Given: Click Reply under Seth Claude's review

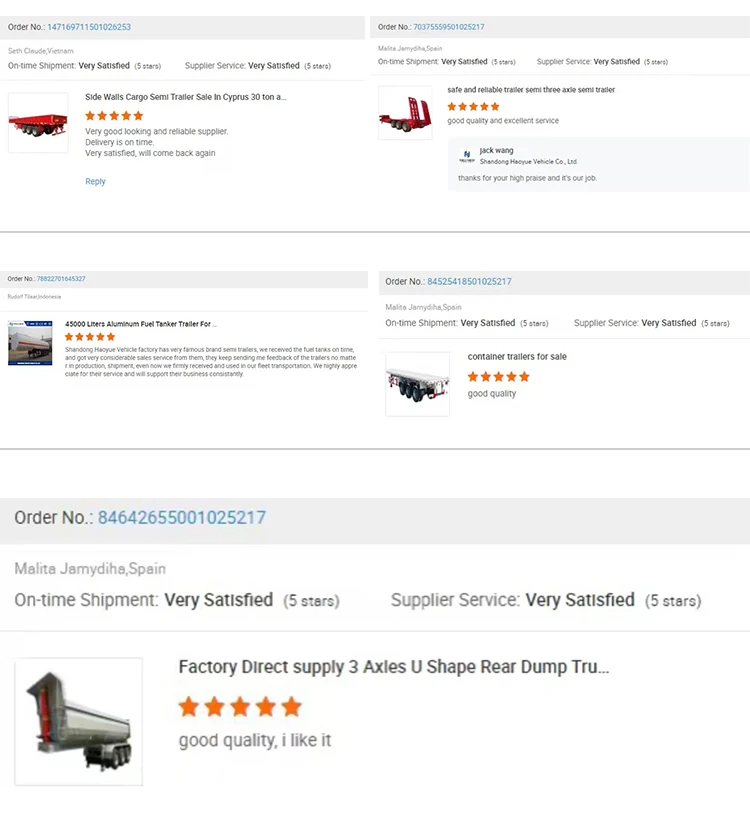Looking at the screenshot, I should 95,181.
